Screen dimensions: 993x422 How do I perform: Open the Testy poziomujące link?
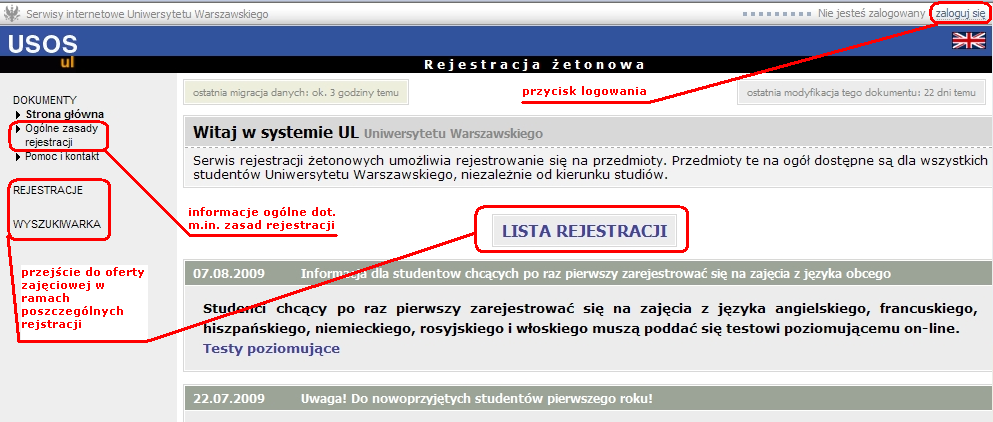click(271, 348)
